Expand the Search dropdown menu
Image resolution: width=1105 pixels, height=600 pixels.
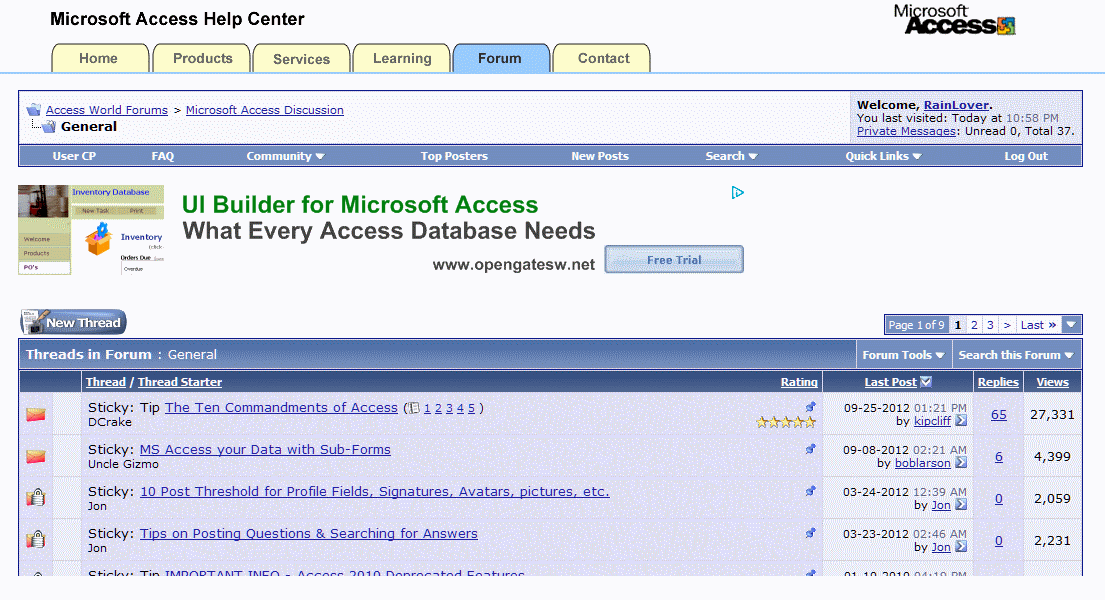coord(731,157)
